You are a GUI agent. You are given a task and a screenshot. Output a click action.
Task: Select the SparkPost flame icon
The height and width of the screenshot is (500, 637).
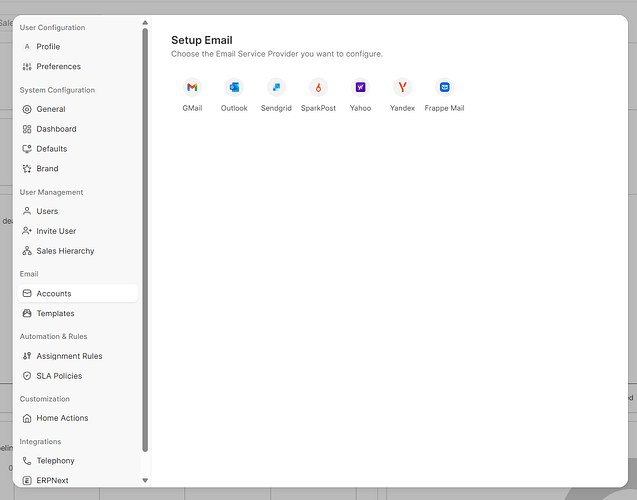click(318, 87)
